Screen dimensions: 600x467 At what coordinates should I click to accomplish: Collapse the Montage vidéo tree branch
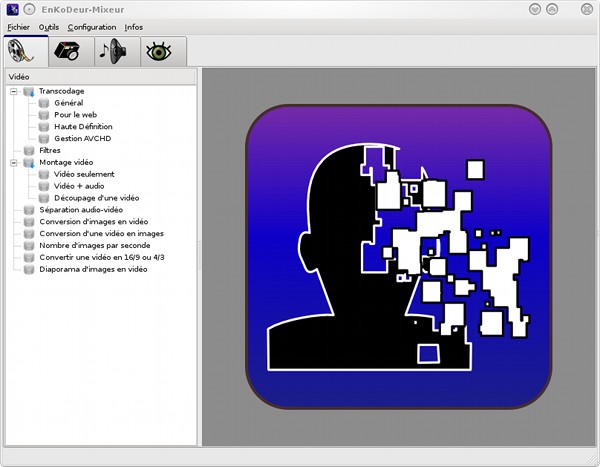tap(14, 163)
